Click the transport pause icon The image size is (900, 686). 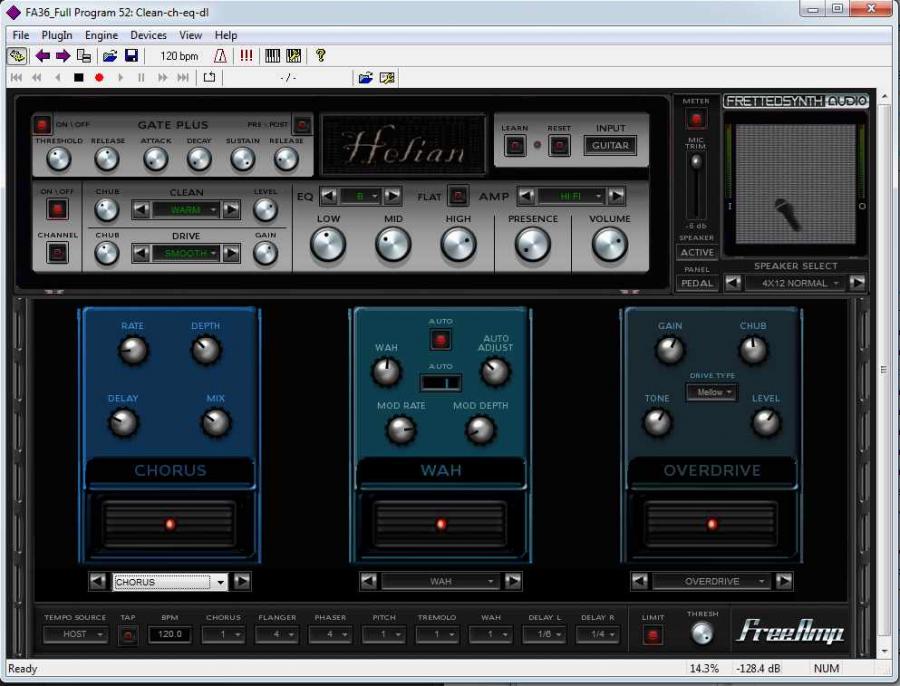pos(141,77)
